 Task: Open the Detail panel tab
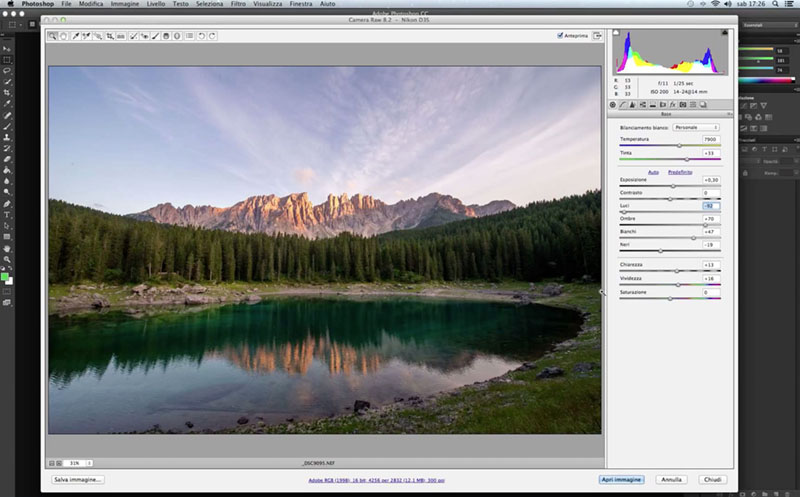(633, 105)
